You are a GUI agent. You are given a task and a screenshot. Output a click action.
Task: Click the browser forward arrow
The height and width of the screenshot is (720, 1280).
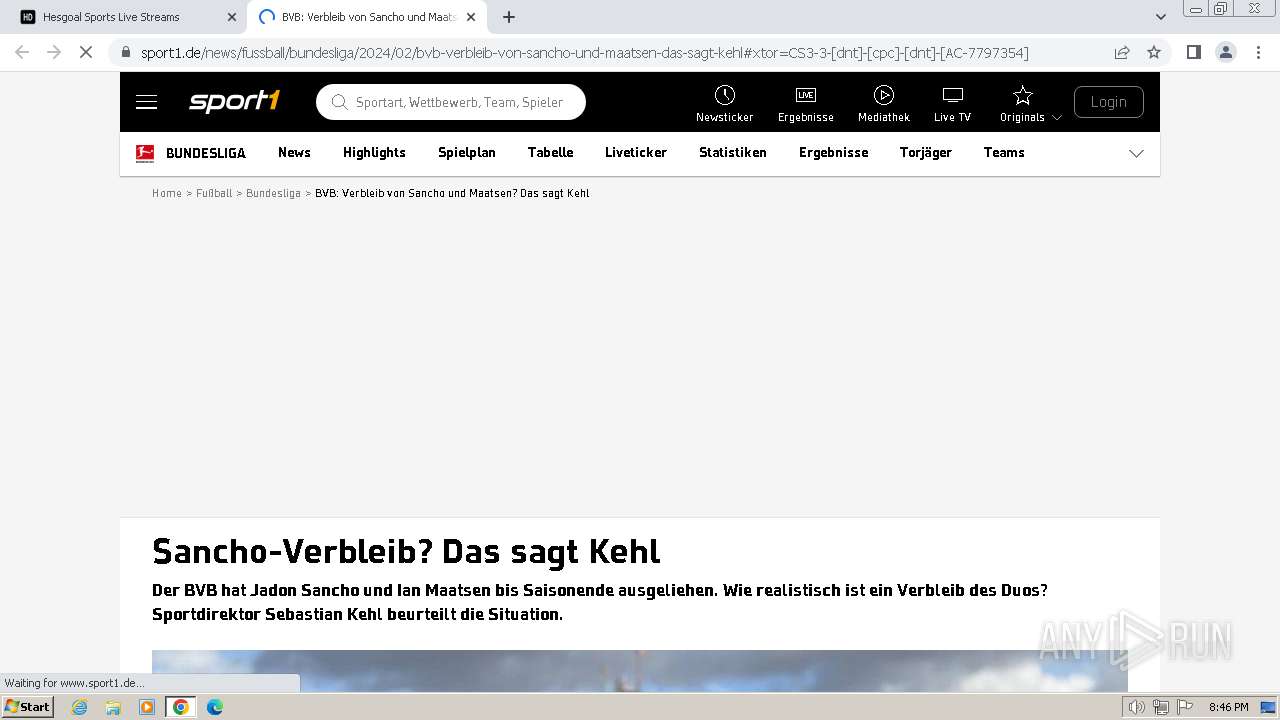point(54,52)
